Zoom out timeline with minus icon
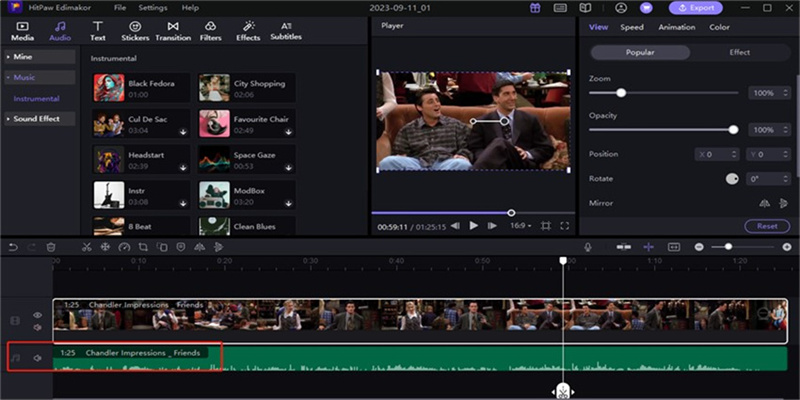This screenshot has width=800, height=400. [x=699, y=247]
